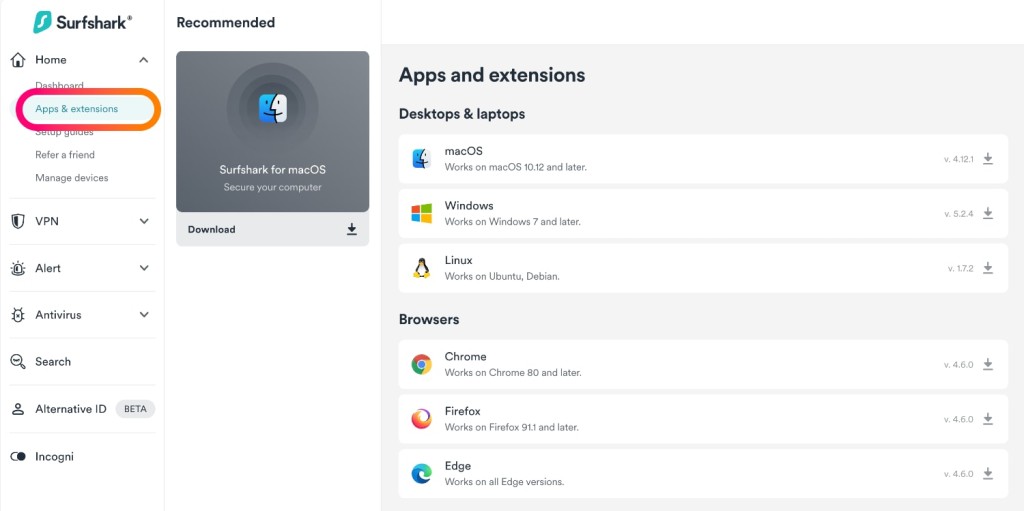This screenshot has height=511, width=1024.
Task: Expand the VPN section chevron
Action: click(144, 221)
